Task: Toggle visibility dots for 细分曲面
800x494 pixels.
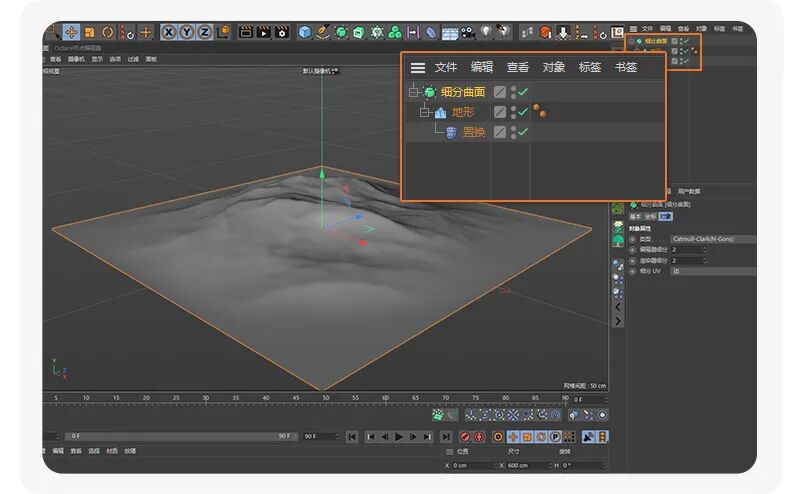Action: pyautogui.click(x=513, y=92)
